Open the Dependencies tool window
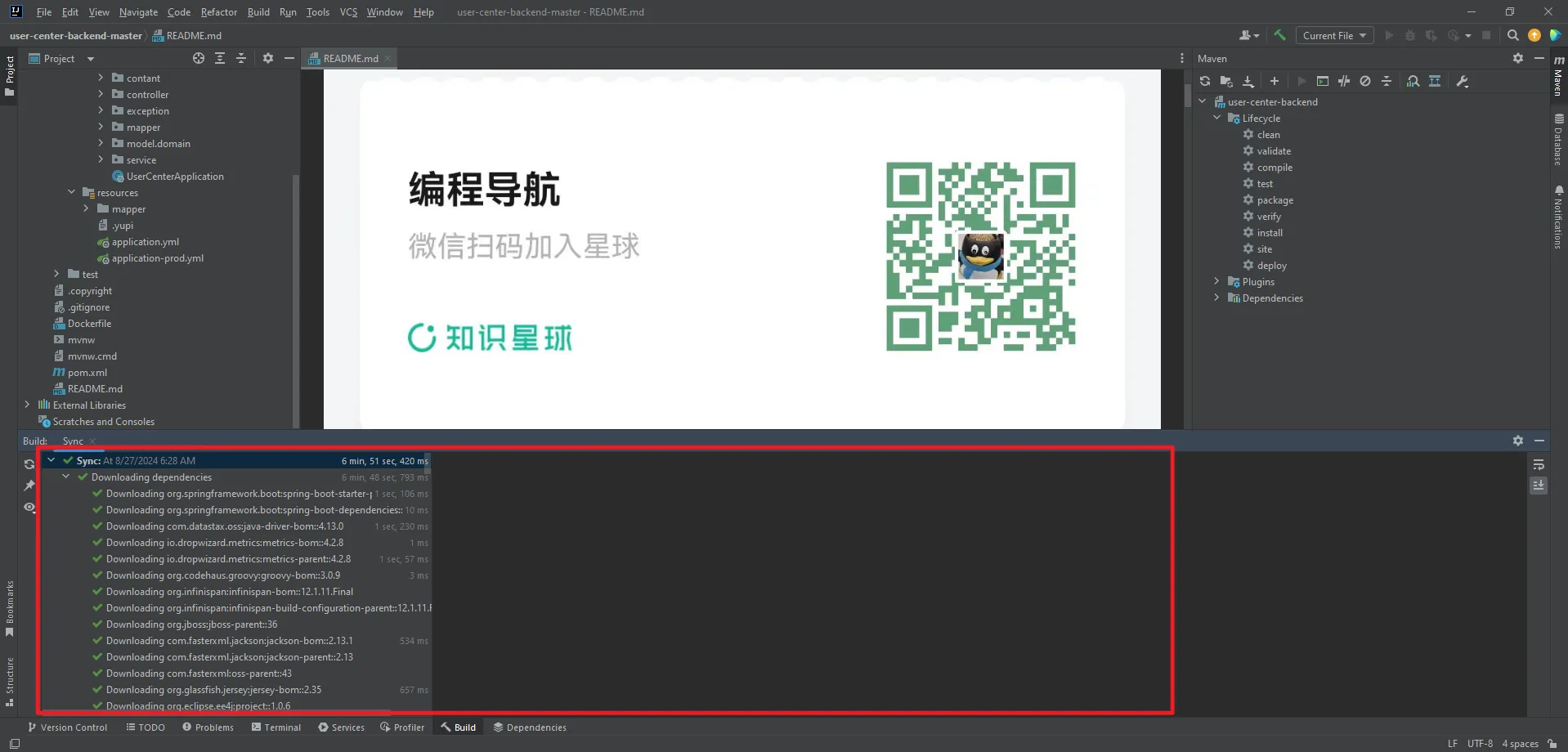This screenshot has height=752, width=1568. point(530,727)
